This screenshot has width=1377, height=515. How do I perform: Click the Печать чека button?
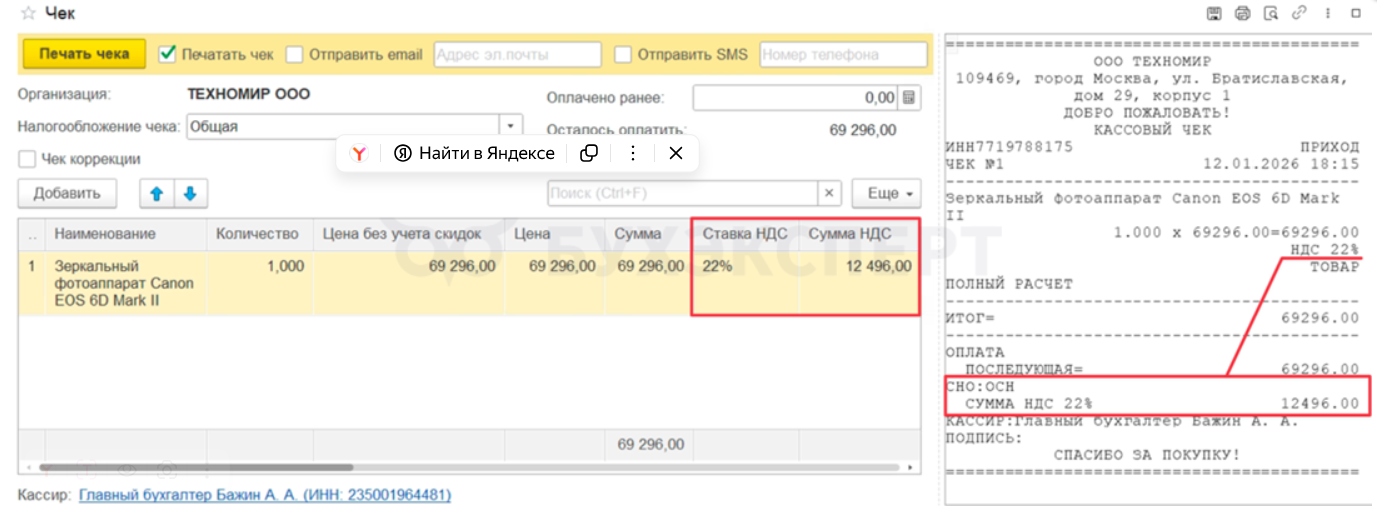tap(84, 54)
